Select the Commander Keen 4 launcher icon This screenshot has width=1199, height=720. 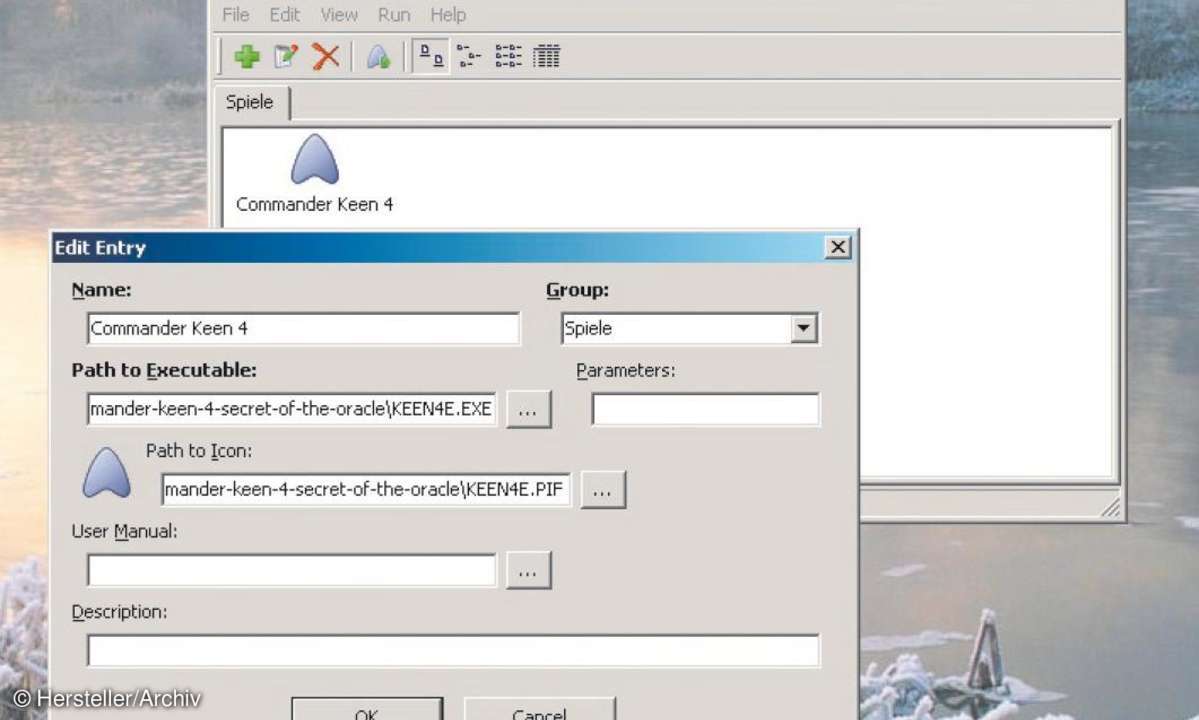tap(314, 160)
